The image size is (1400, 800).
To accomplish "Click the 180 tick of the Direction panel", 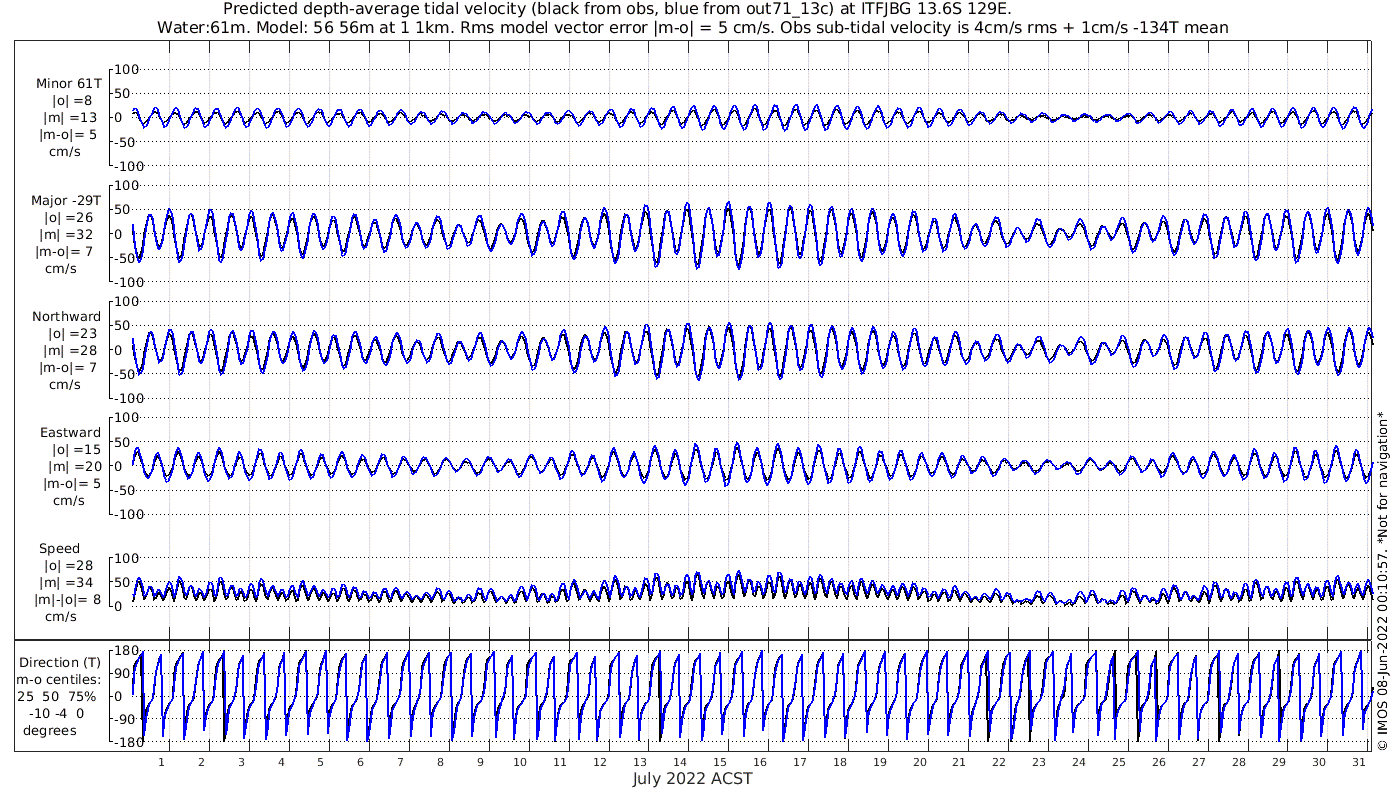I will (x=127, y=652).
